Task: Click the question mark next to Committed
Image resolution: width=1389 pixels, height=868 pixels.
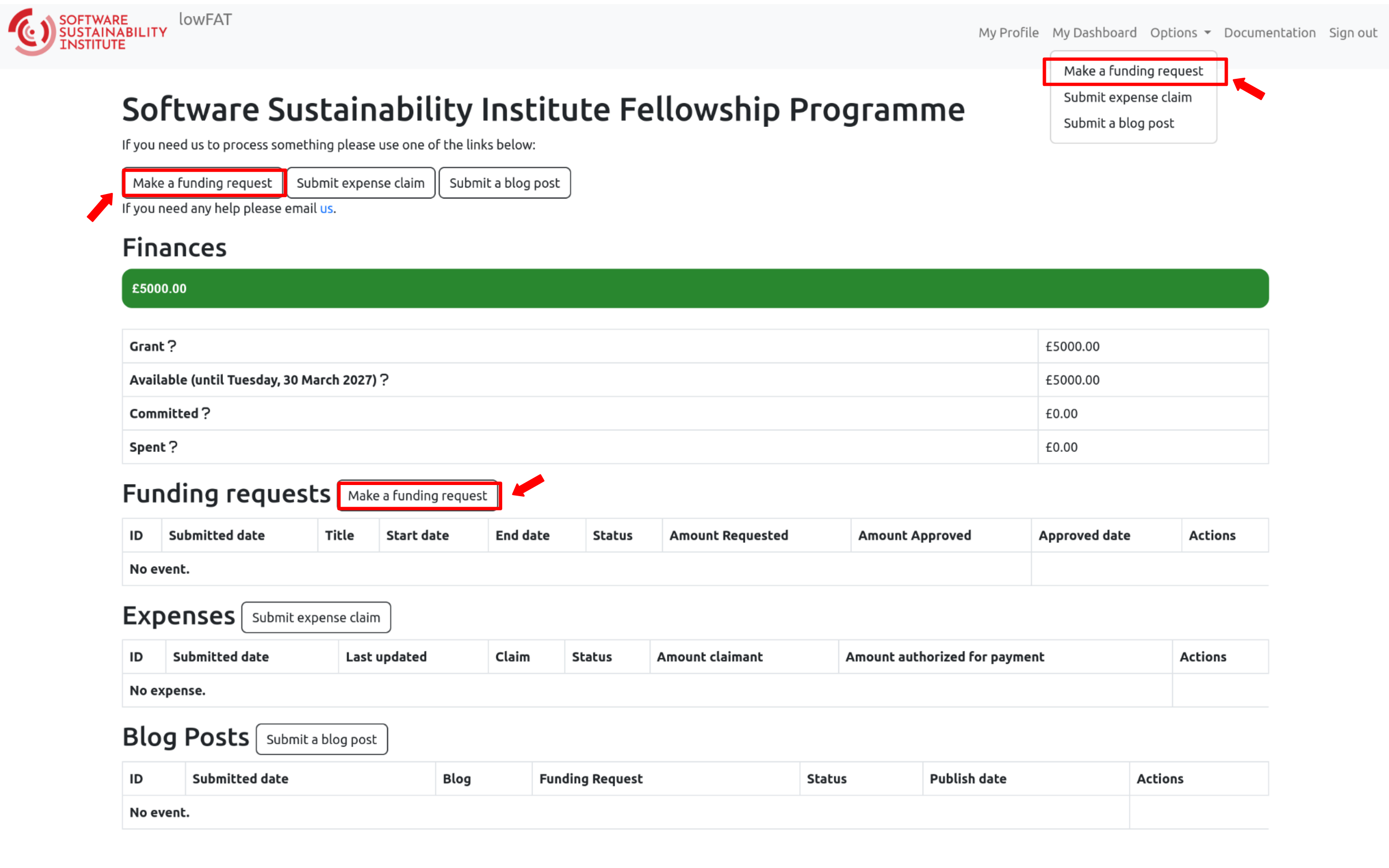Action: tap(206, 413)
